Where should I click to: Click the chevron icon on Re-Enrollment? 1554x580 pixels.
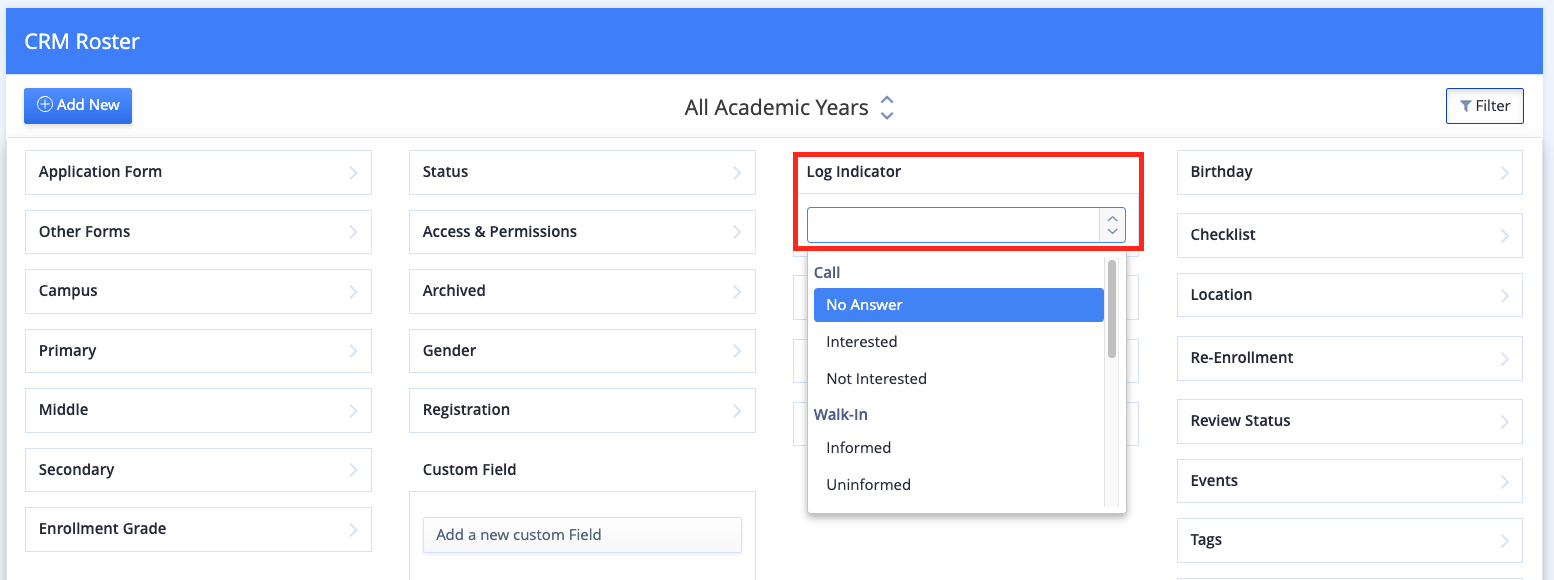[x=1505, y=358]
